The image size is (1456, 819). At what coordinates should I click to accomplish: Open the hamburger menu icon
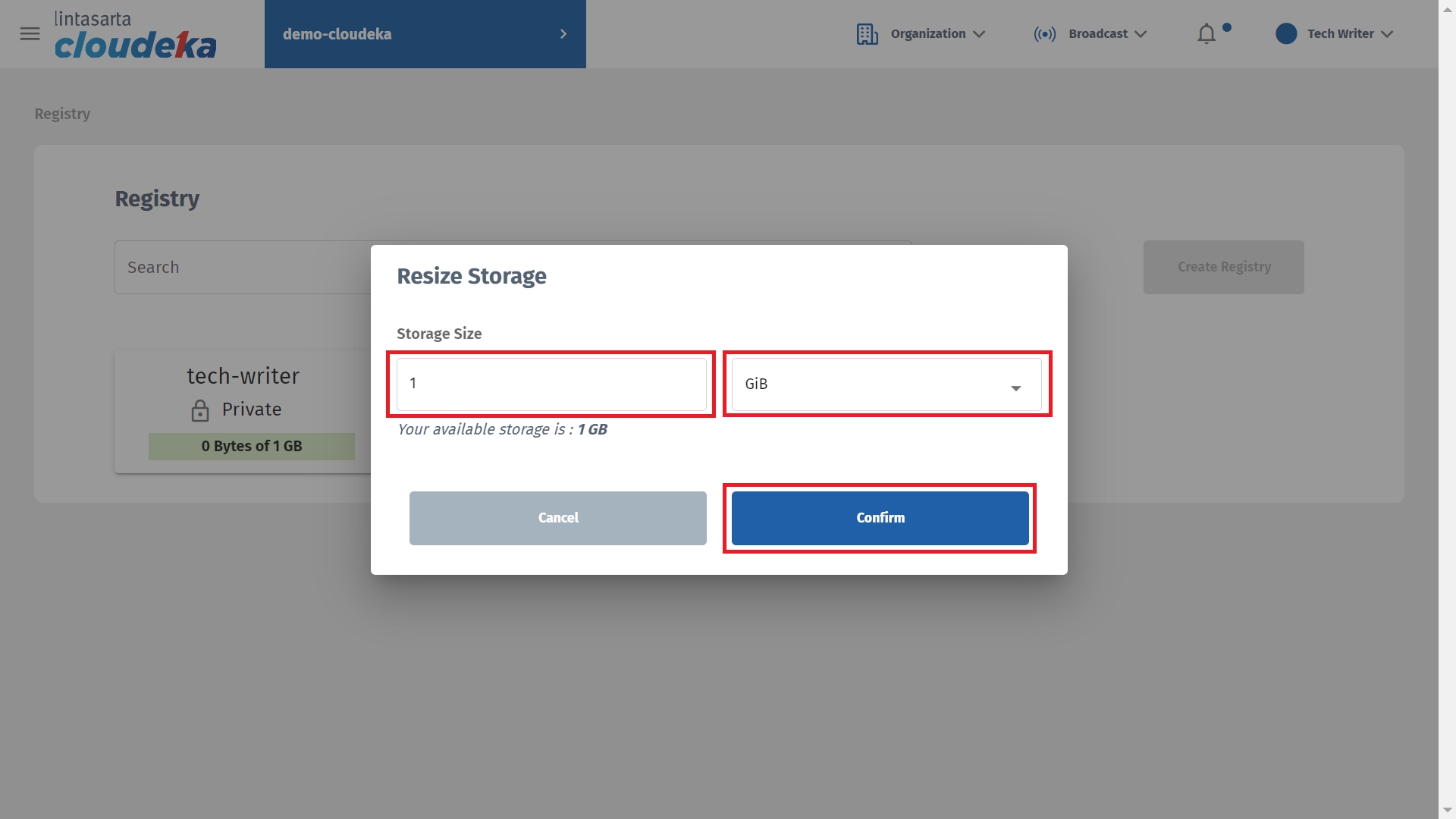point(30,33)
